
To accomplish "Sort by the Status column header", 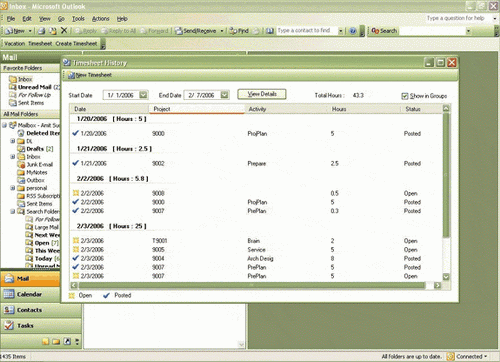I will point(422,109).
